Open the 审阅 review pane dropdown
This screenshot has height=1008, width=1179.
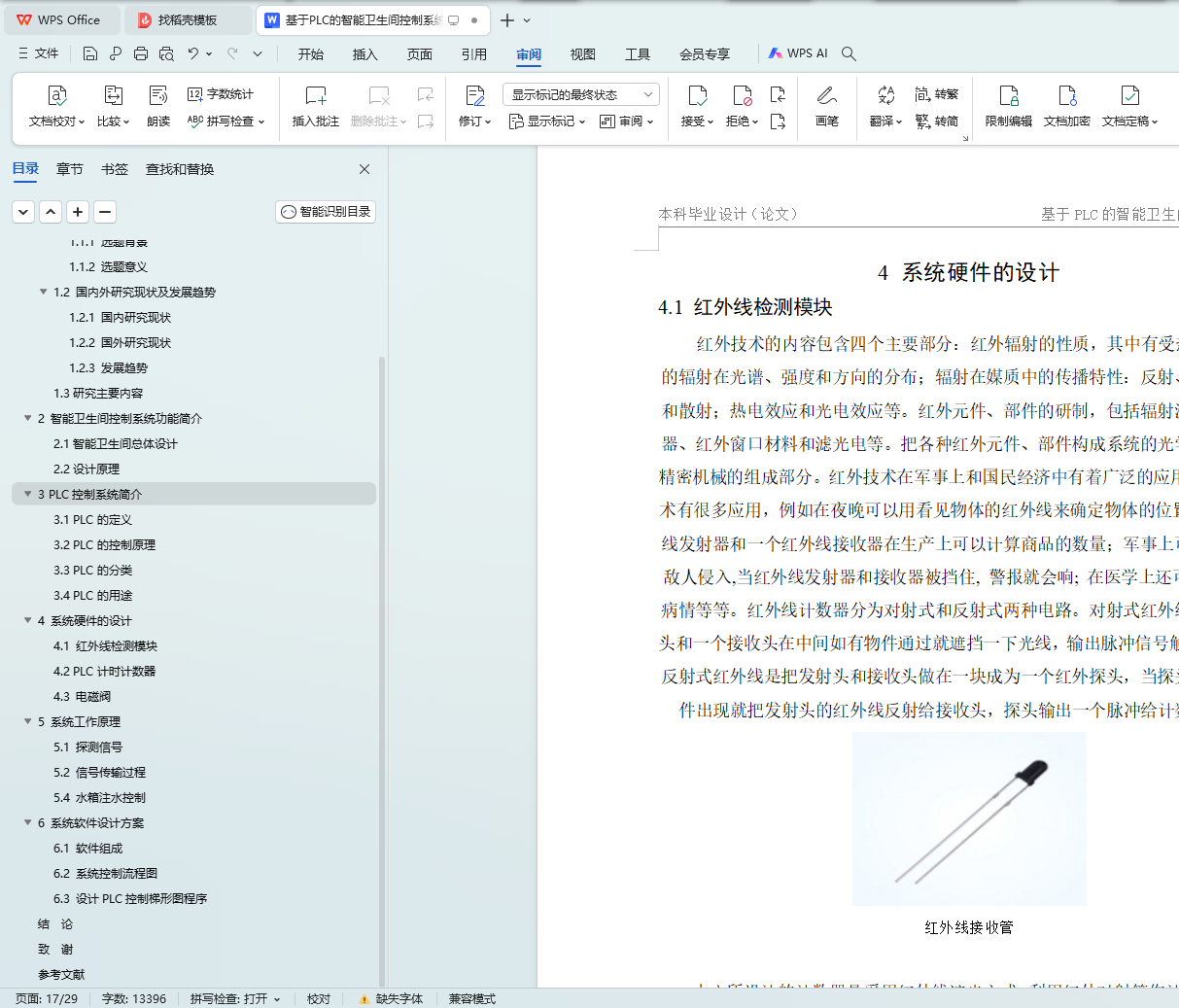627,122
